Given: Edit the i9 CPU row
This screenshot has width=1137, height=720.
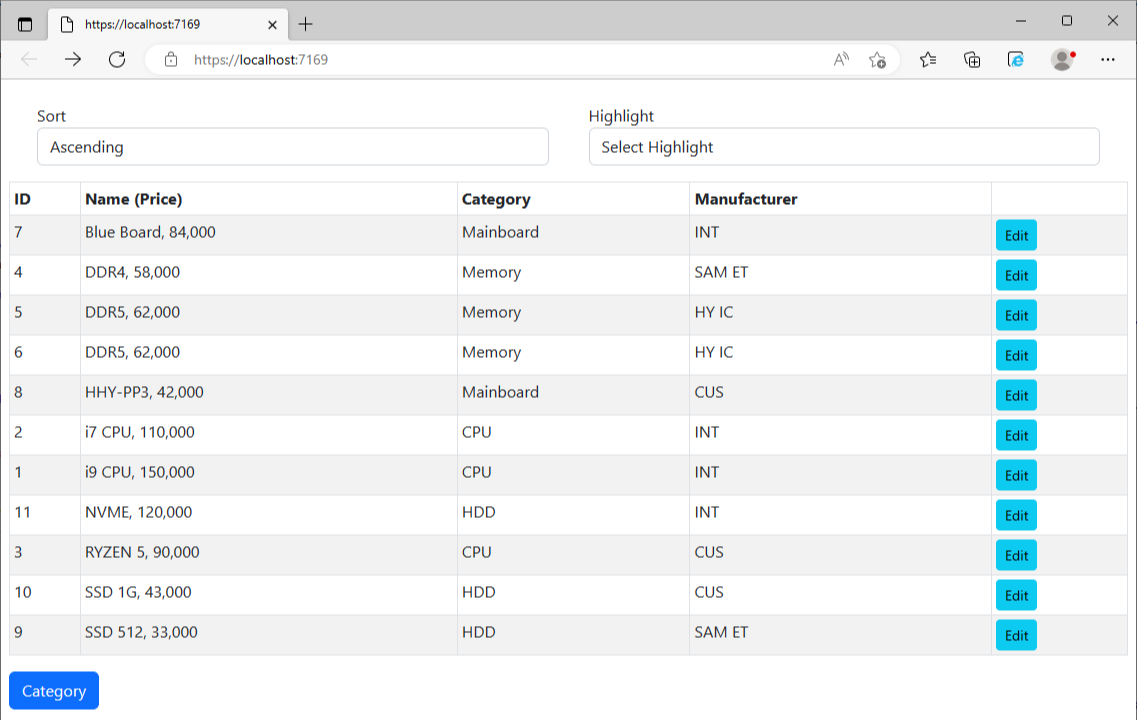Looking at the screenshot, I should [x=1016, y=475].
